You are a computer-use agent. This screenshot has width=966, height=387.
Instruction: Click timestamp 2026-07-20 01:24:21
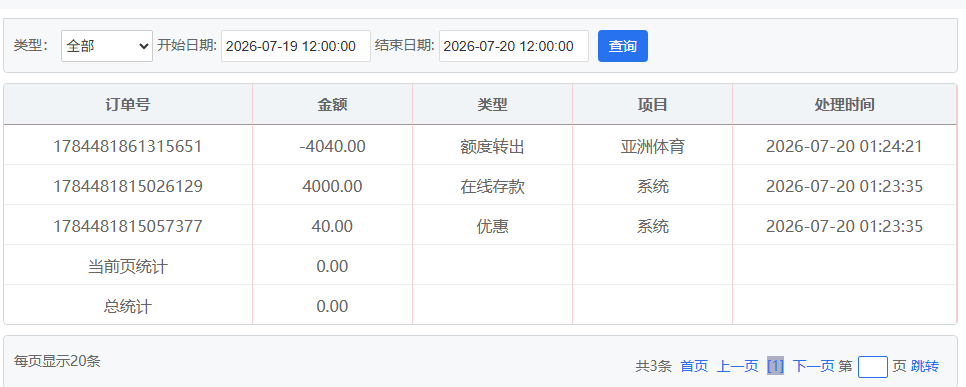click(844, 146)
